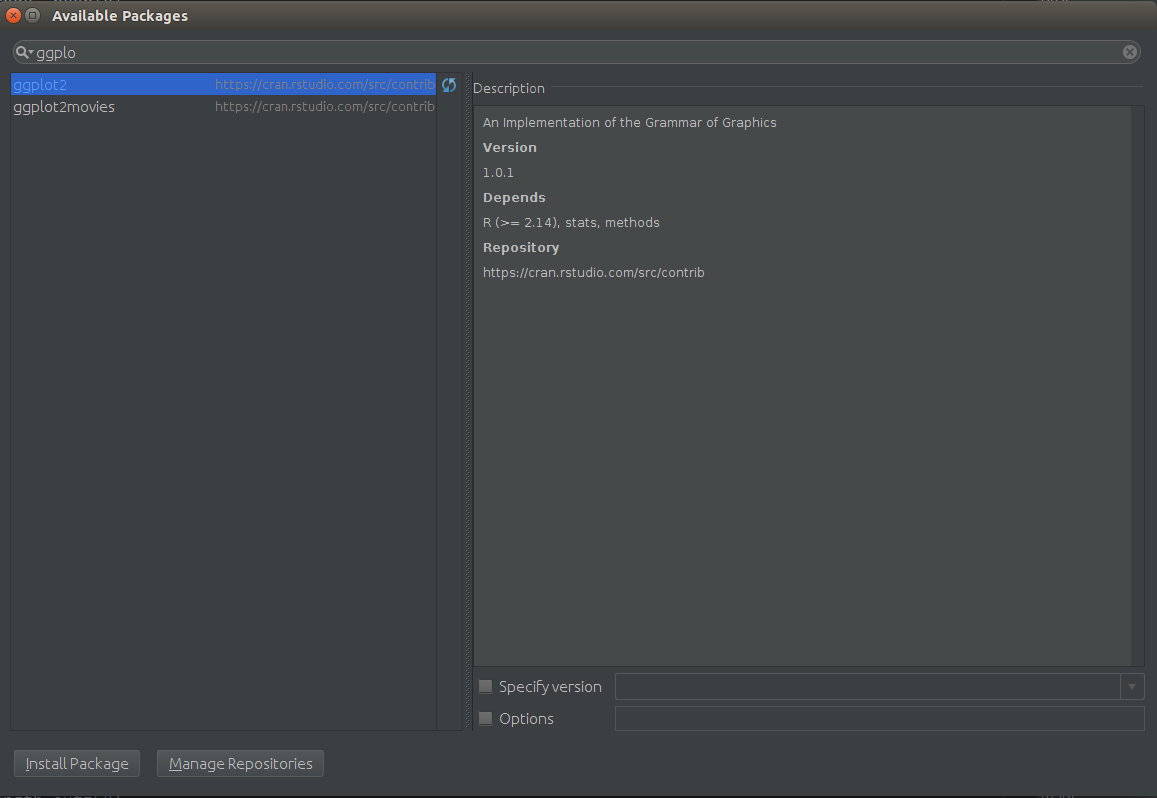Click repository URL in ggplot2movies row

pyautogui.click(x=325, y=106)
